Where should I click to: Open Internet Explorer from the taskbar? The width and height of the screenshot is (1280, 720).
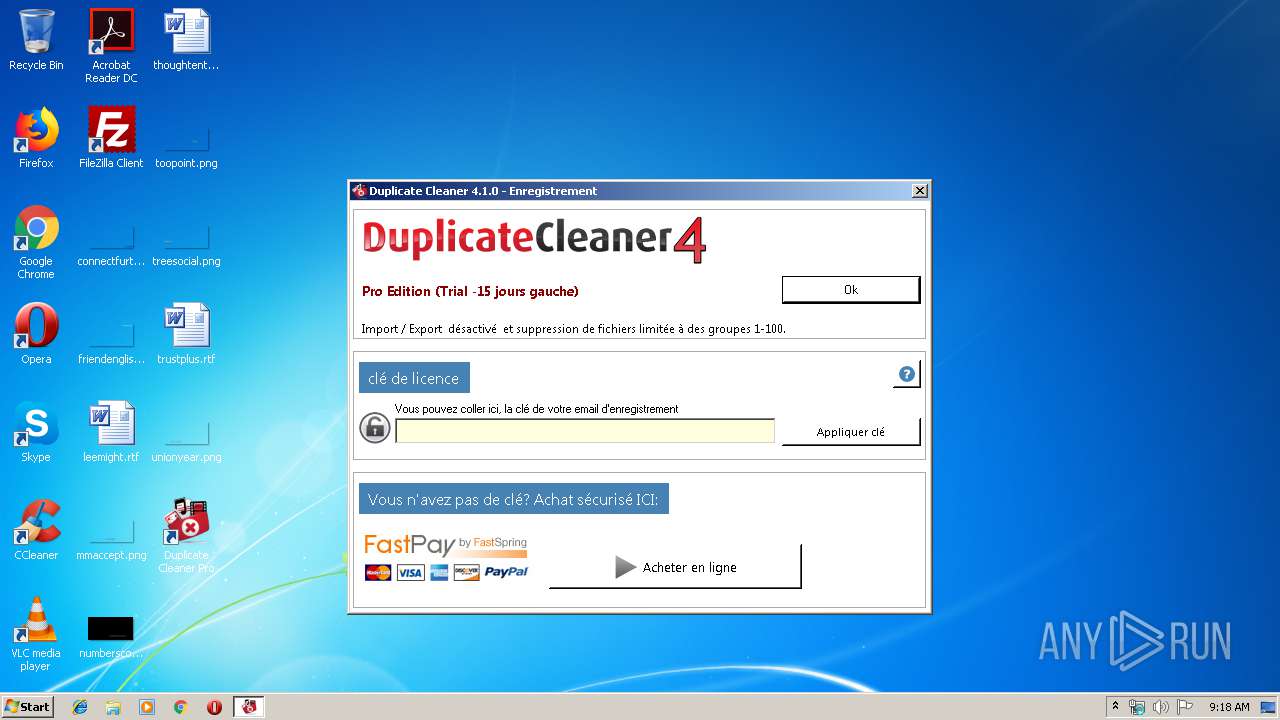[80, 707]
